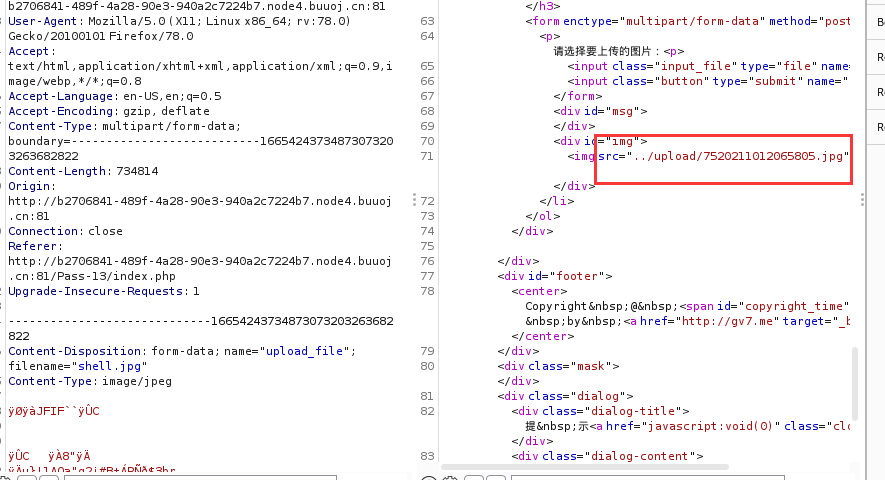The image size is (885, 480).
Task: Click the Accept-Encoding: gzip, deflate line
Action: (x=109, y=111)
